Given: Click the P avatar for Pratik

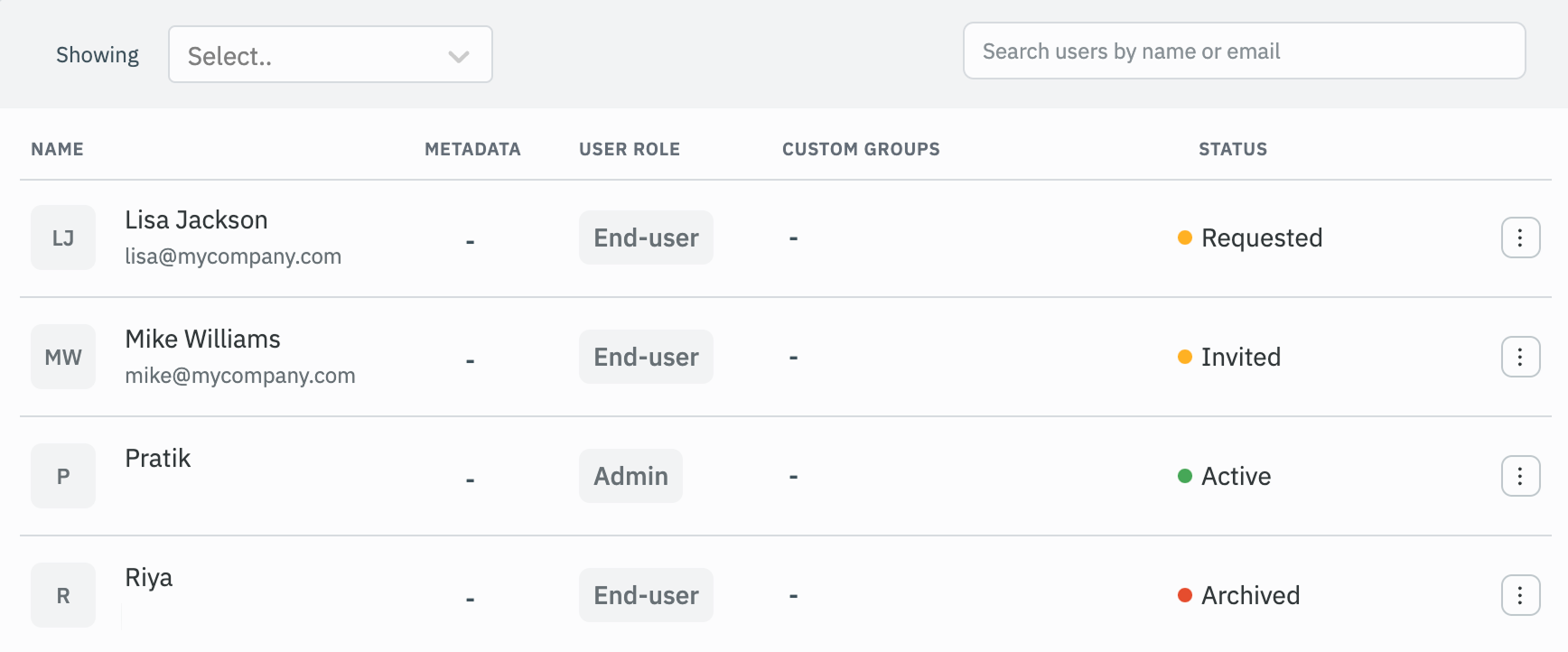Looking at the screenshot, I should point(63,476).
